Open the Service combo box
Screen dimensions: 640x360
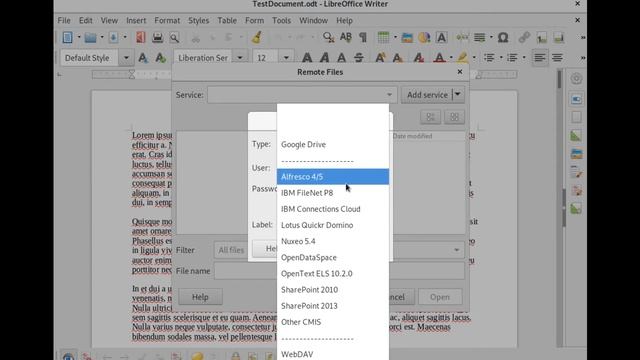302,95
